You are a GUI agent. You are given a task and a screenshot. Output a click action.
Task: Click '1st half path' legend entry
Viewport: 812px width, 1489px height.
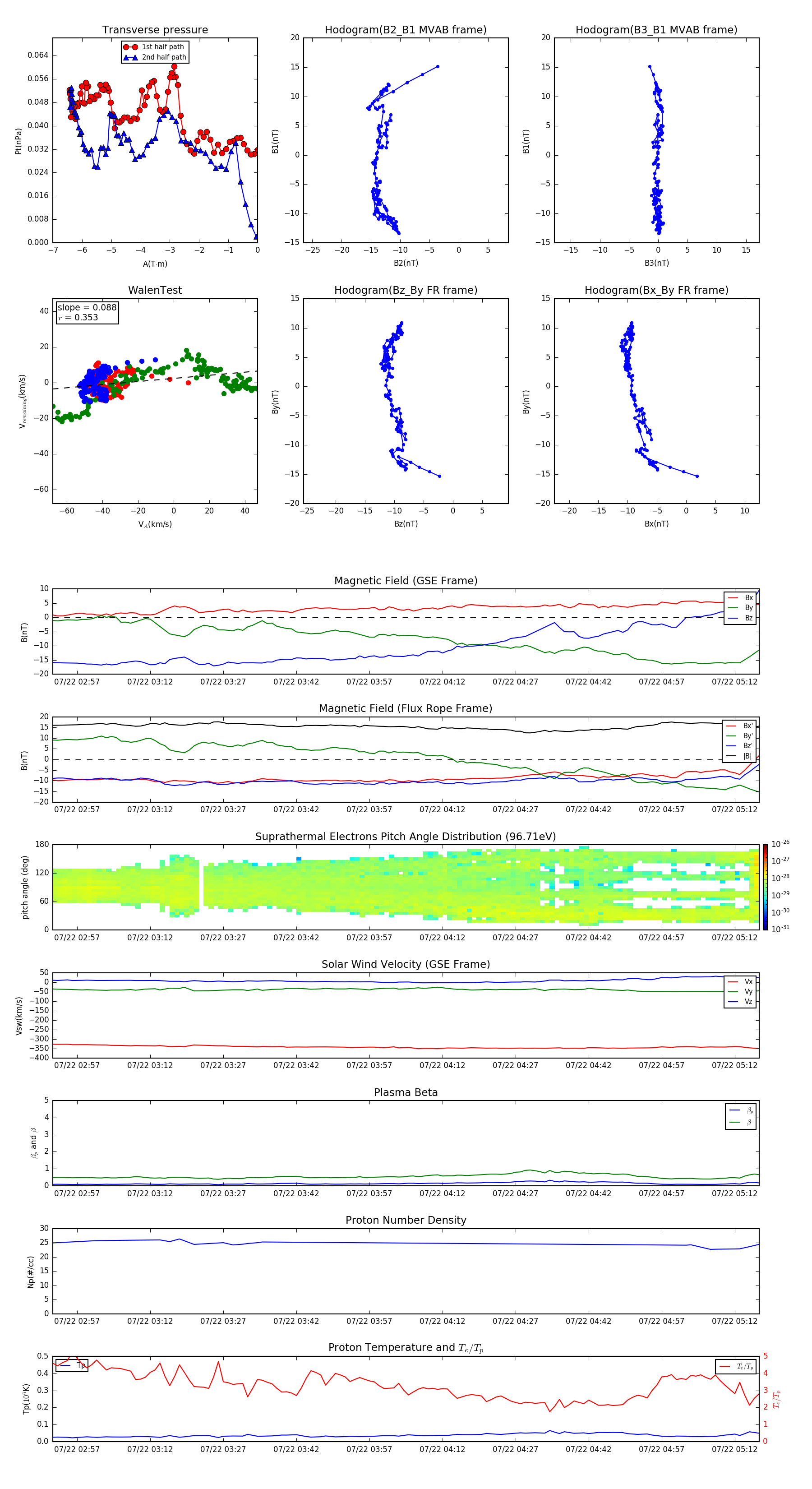154,47
